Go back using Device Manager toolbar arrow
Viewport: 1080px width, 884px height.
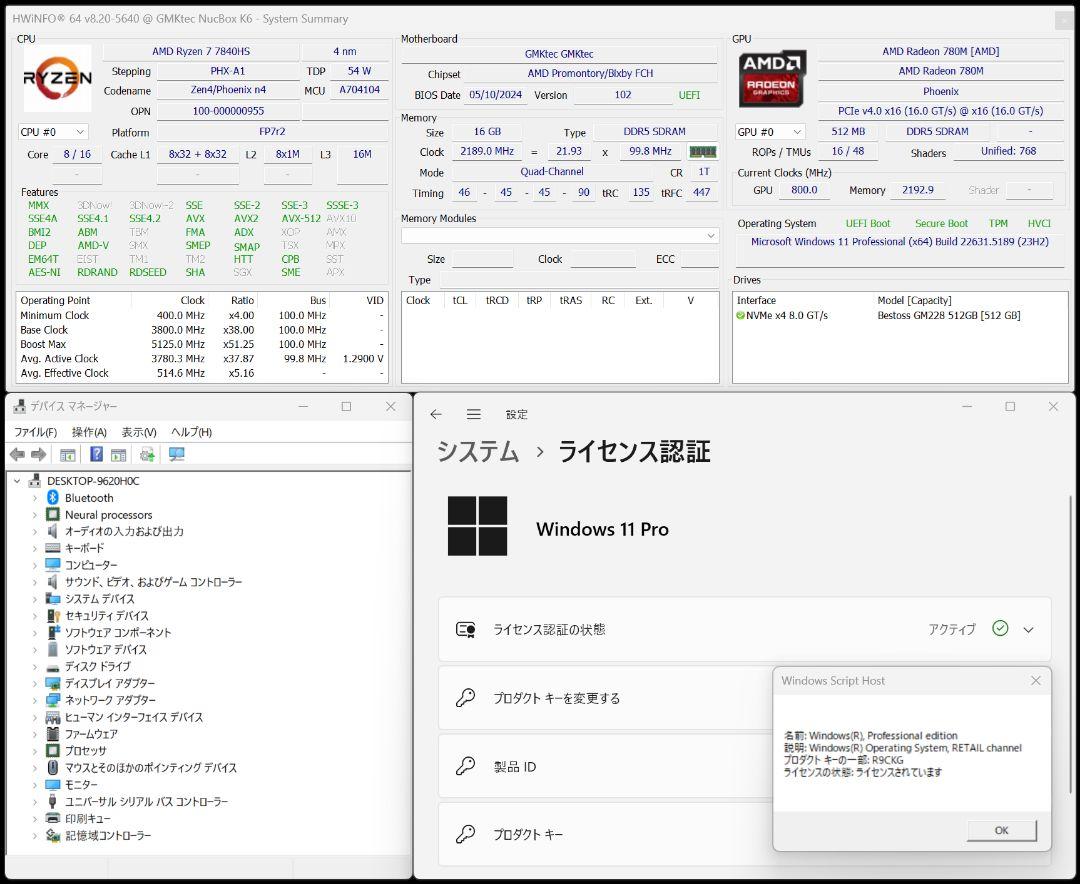(x=17, y=455)
